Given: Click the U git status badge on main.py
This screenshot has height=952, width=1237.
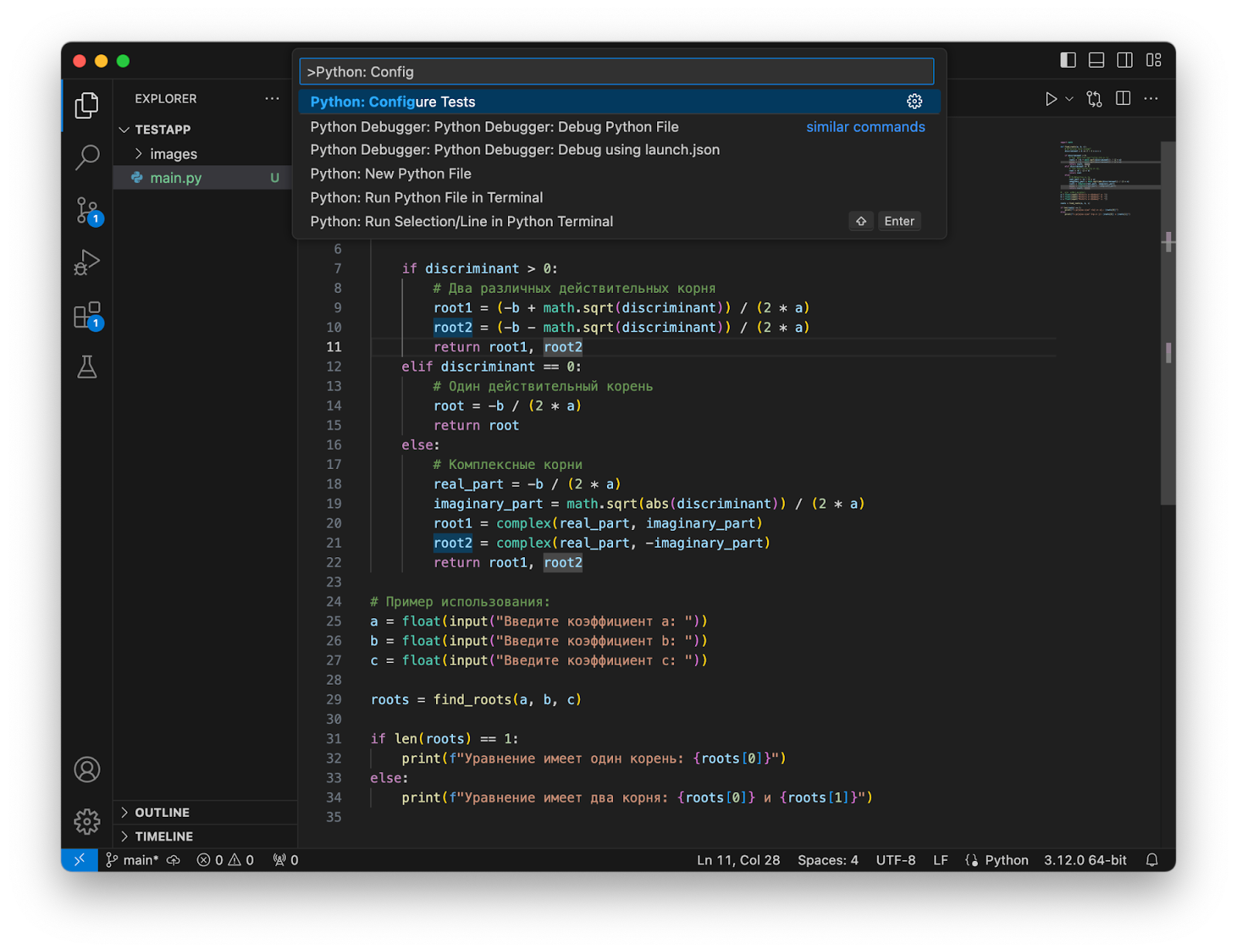Looking at the screenshot, I should click(x=274, y=178).
